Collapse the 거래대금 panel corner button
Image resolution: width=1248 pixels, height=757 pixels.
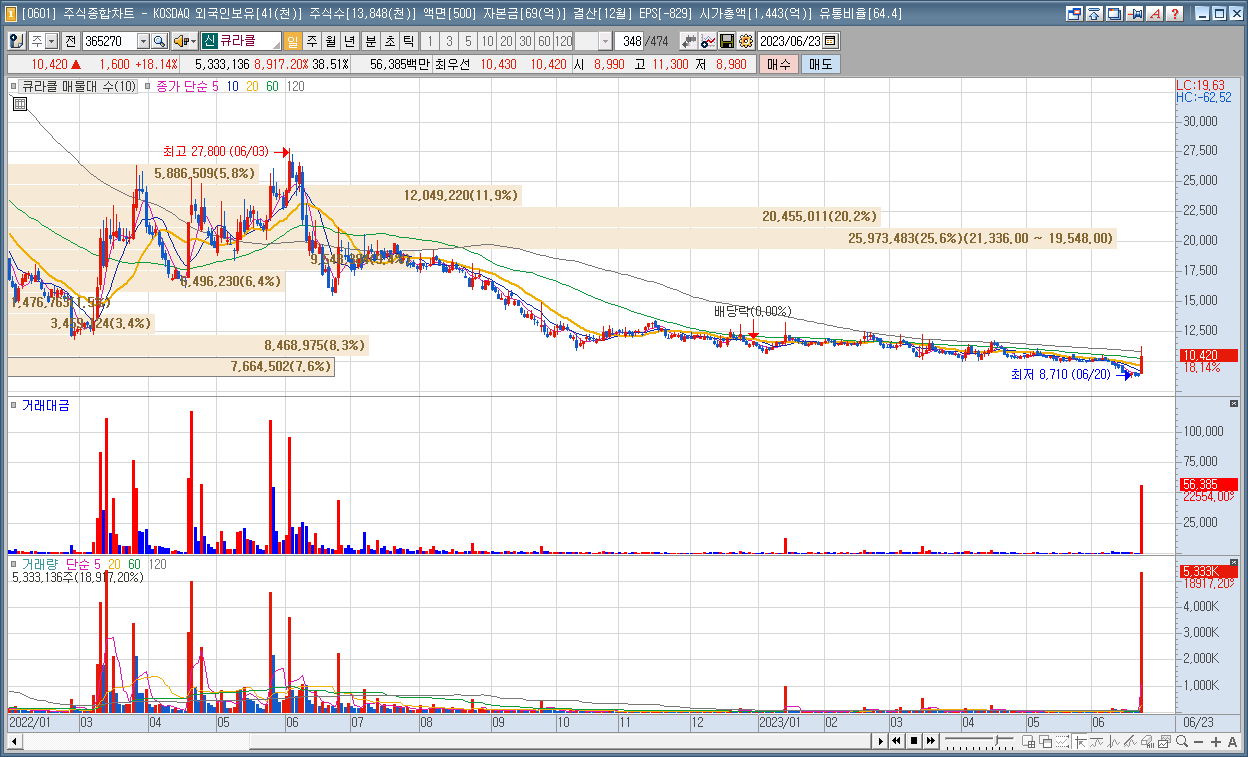pyautogui.click(x=1234, y=403)
